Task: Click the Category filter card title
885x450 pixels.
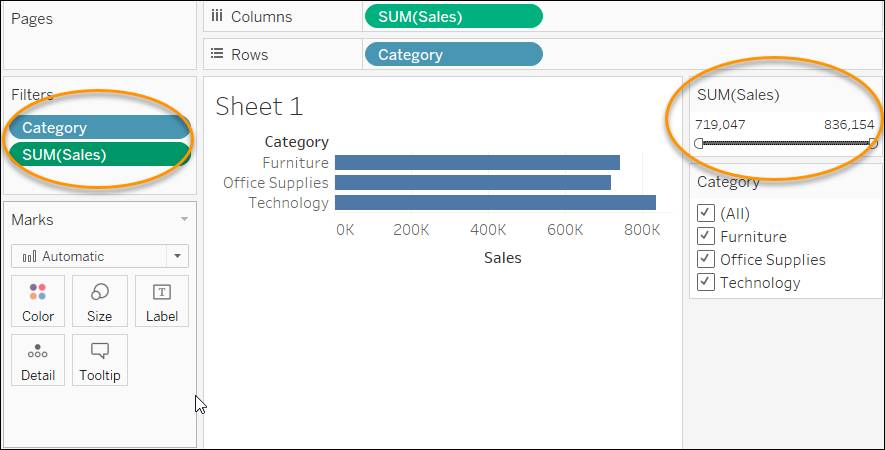Action: (728, 182)
